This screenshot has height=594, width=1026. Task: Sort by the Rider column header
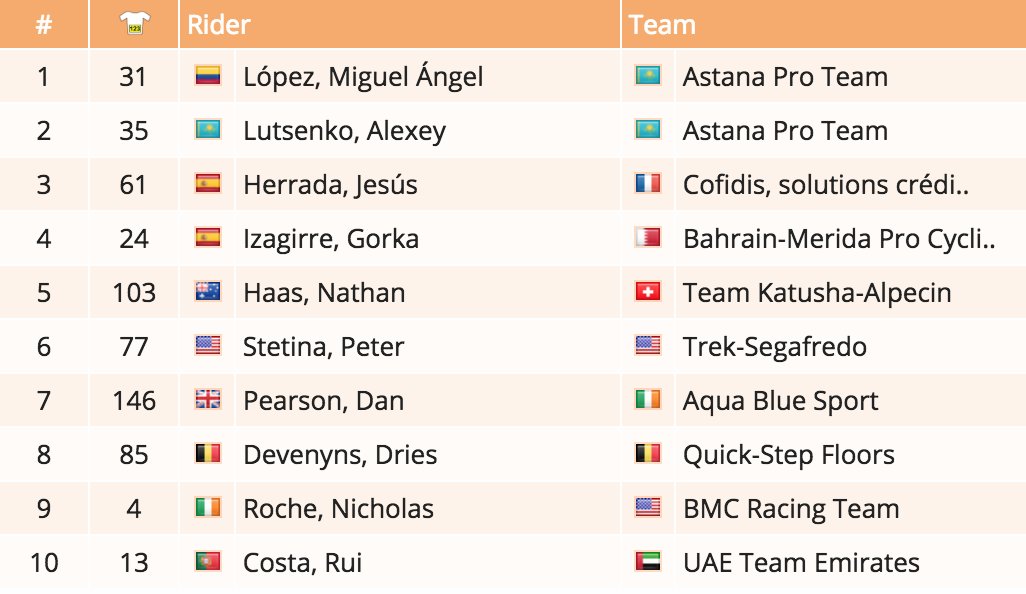coord(219,24)
